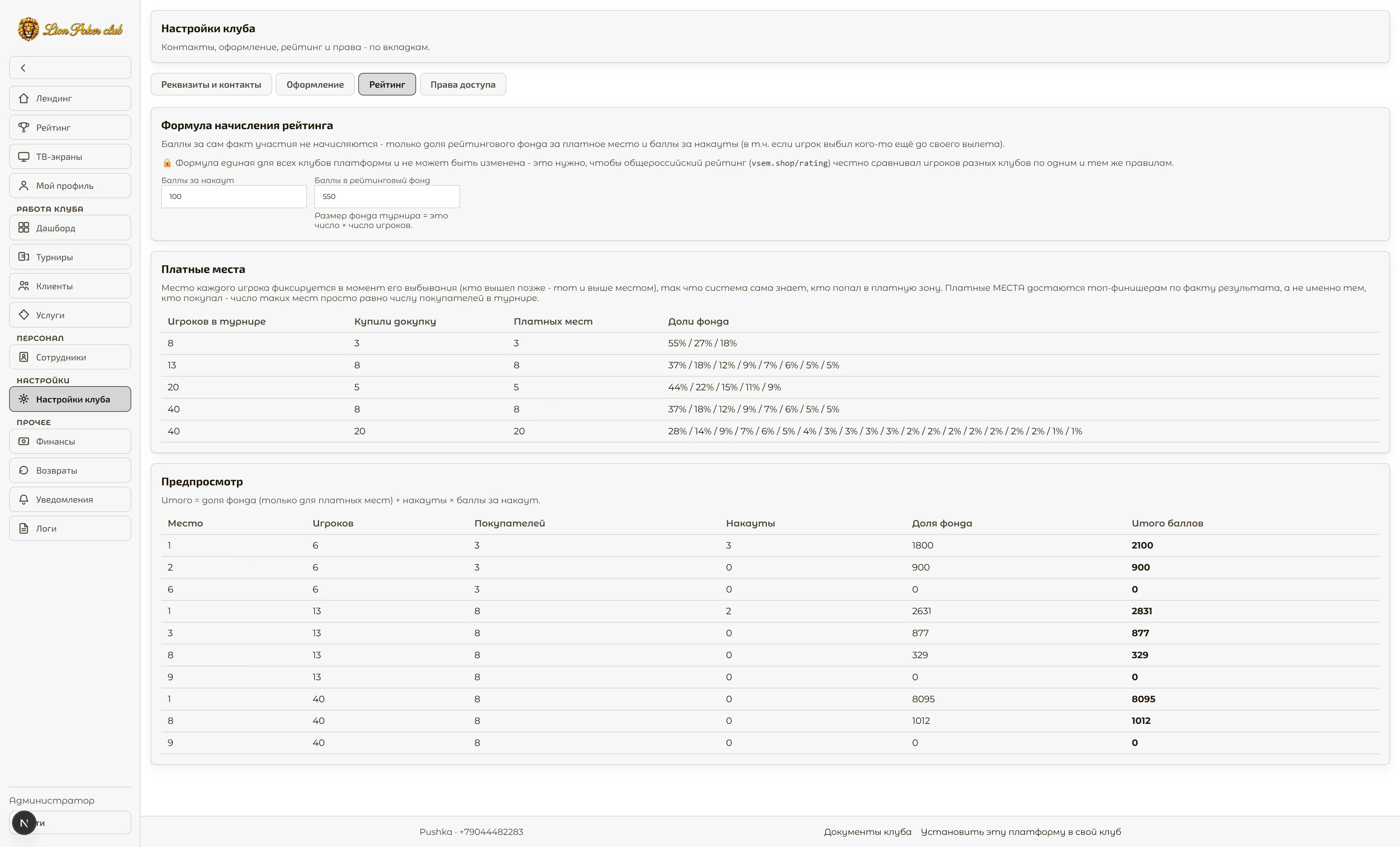Click the 2100 total points value
1400x847 pixels.
pyautogui.click(x=1142, y=545)
